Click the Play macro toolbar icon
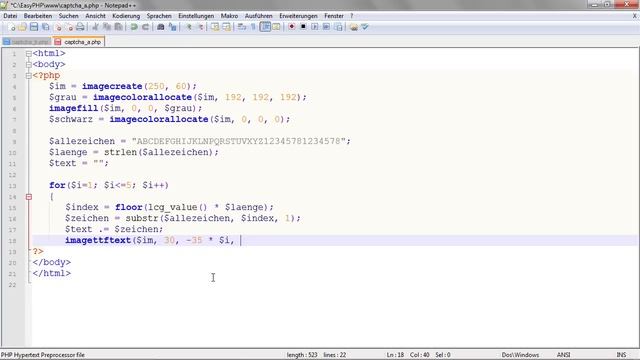Viewport: 640px width, 360px height. 315,27
